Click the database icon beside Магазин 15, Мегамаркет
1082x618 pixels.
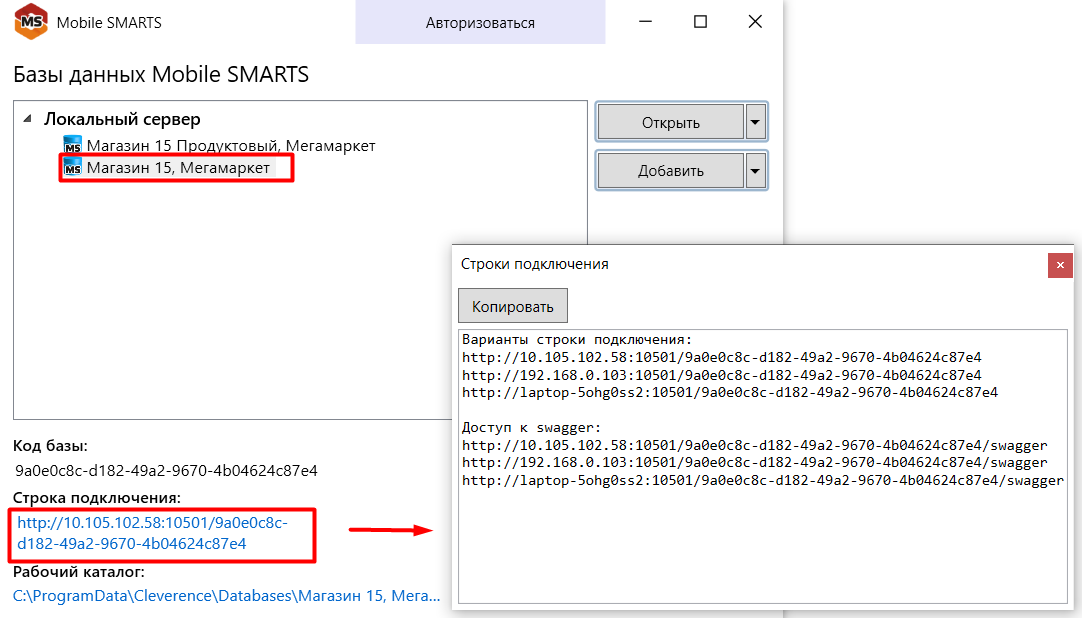[72, 168]
